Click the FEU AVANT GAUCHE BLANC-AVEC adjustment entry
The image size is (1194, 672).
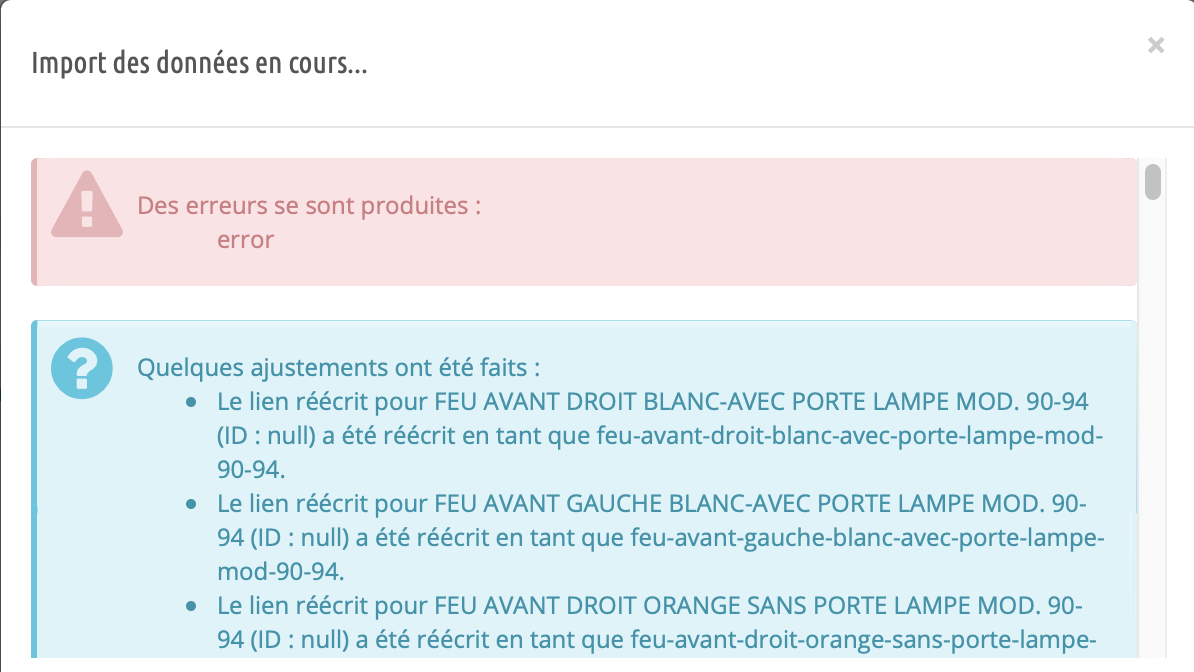tap(660, 537)
